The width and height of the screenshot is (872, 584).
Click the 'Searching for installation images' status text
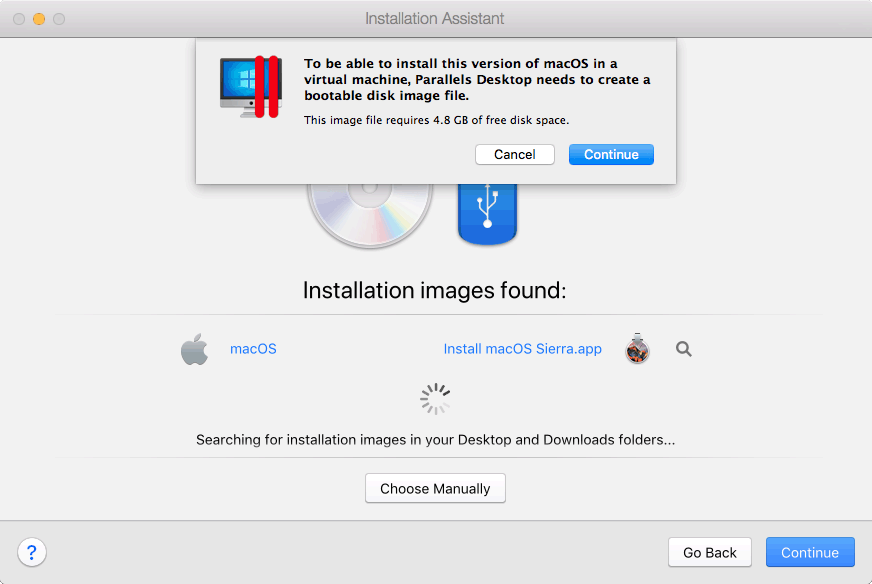435,439
